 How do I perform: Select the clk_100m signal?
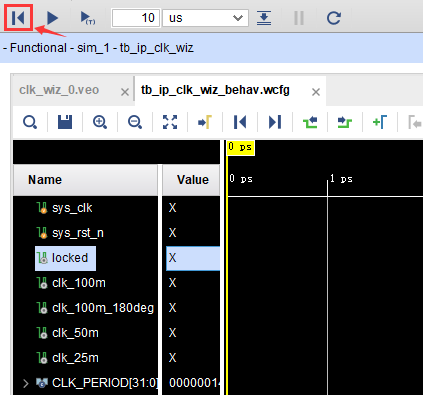pos(79,283)
